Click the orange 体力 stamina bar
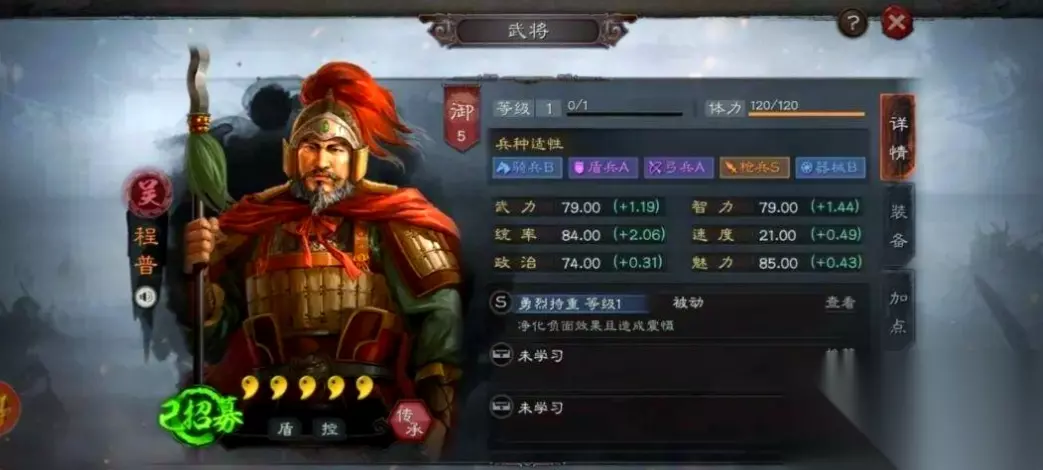Viewport: 1043px width, 470px height. click(x=806, y=115)
